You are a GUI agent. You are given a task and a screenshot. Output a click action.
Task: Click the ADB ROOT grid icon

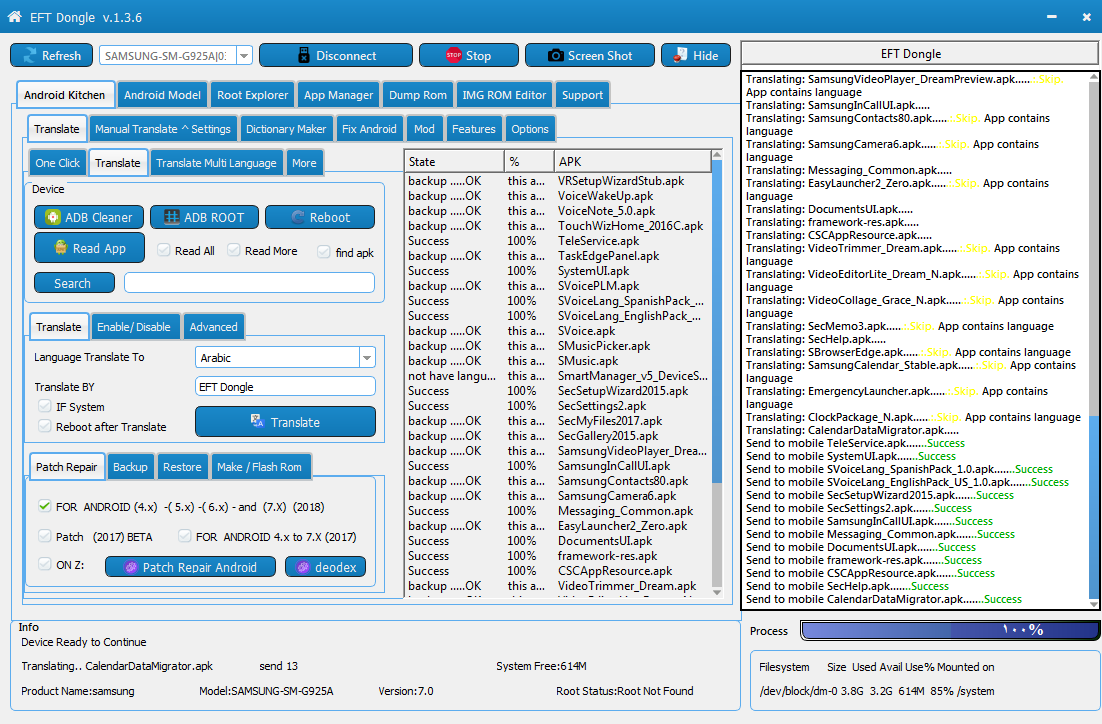coord(171,217)
